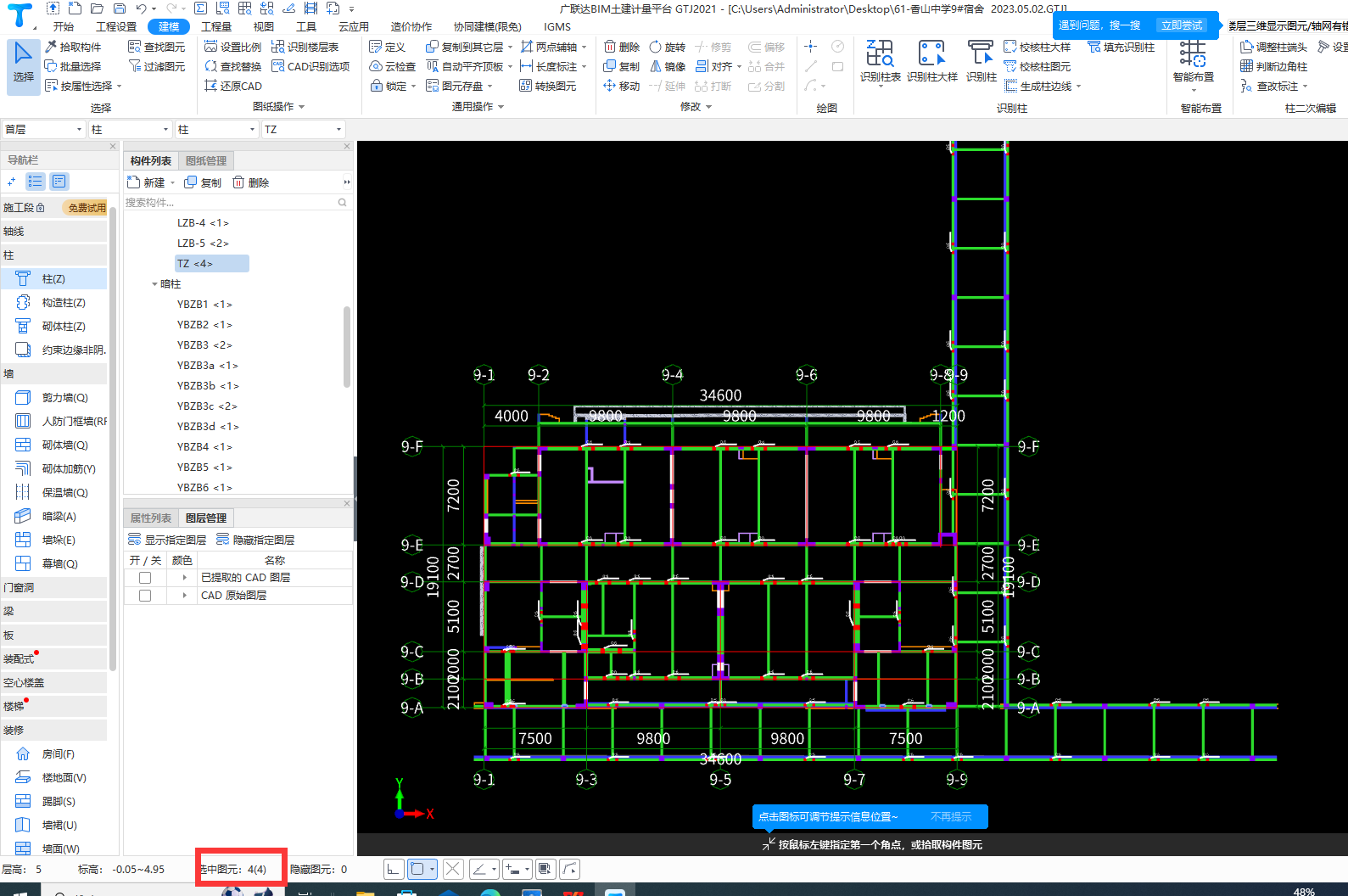Click 校核柱大样 check column detail

click(1037, 47)
